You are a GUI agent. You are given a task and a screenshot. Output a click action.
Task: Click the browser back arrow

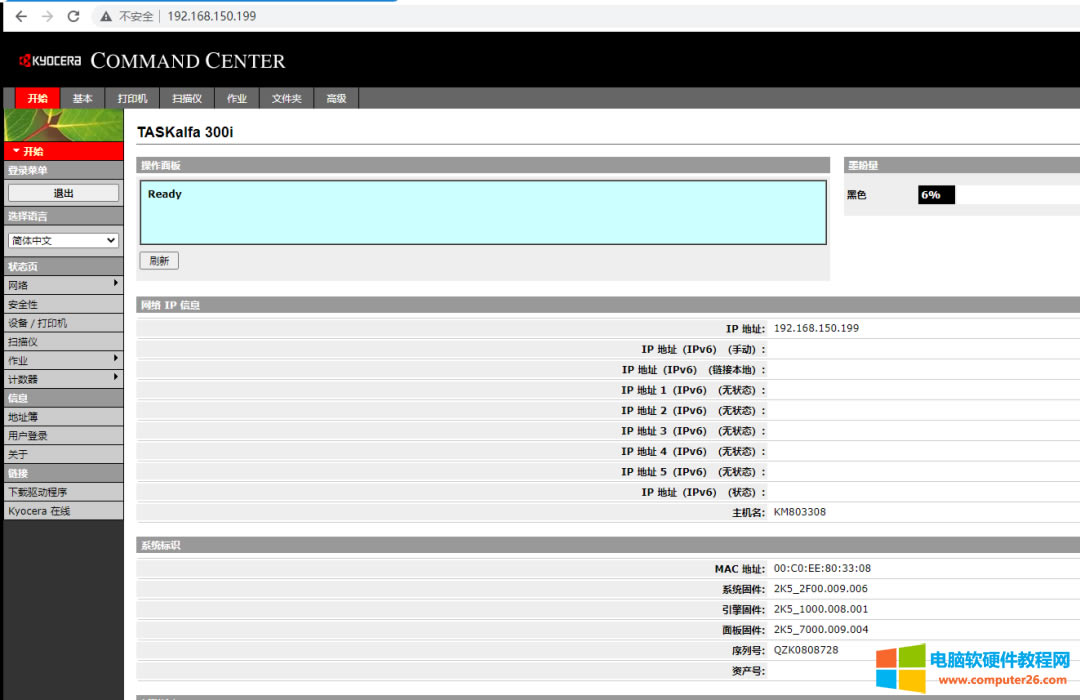(x=21, y=16)
